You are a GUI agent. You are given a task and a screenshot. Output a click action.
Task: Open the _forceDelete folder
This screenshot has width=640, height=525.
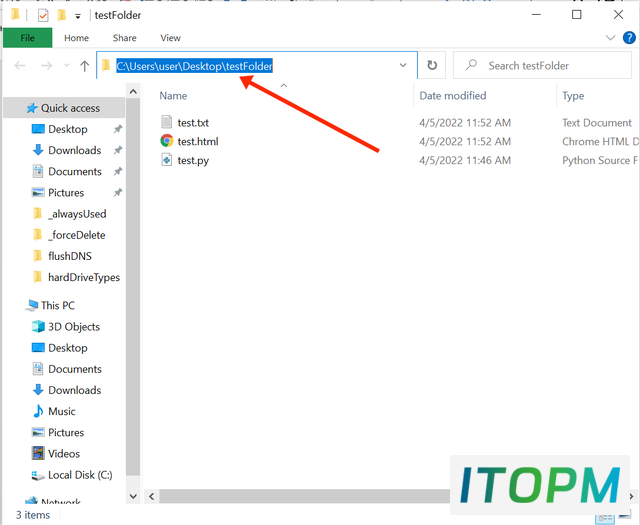coord(77,235)
